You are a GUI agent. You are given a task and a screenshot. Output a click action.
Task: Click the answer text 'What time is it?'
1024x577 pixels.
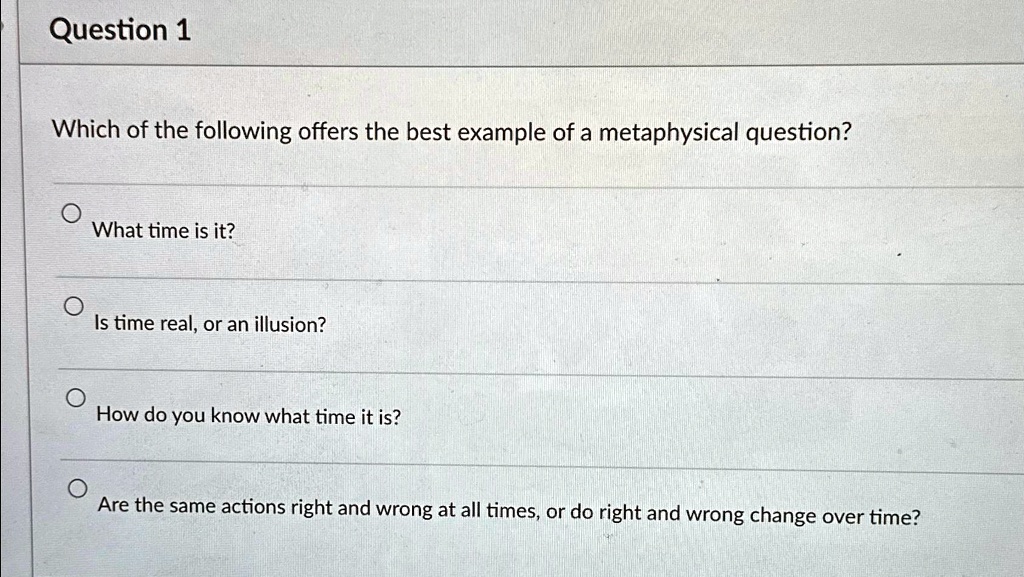click(x=163, y=230)
